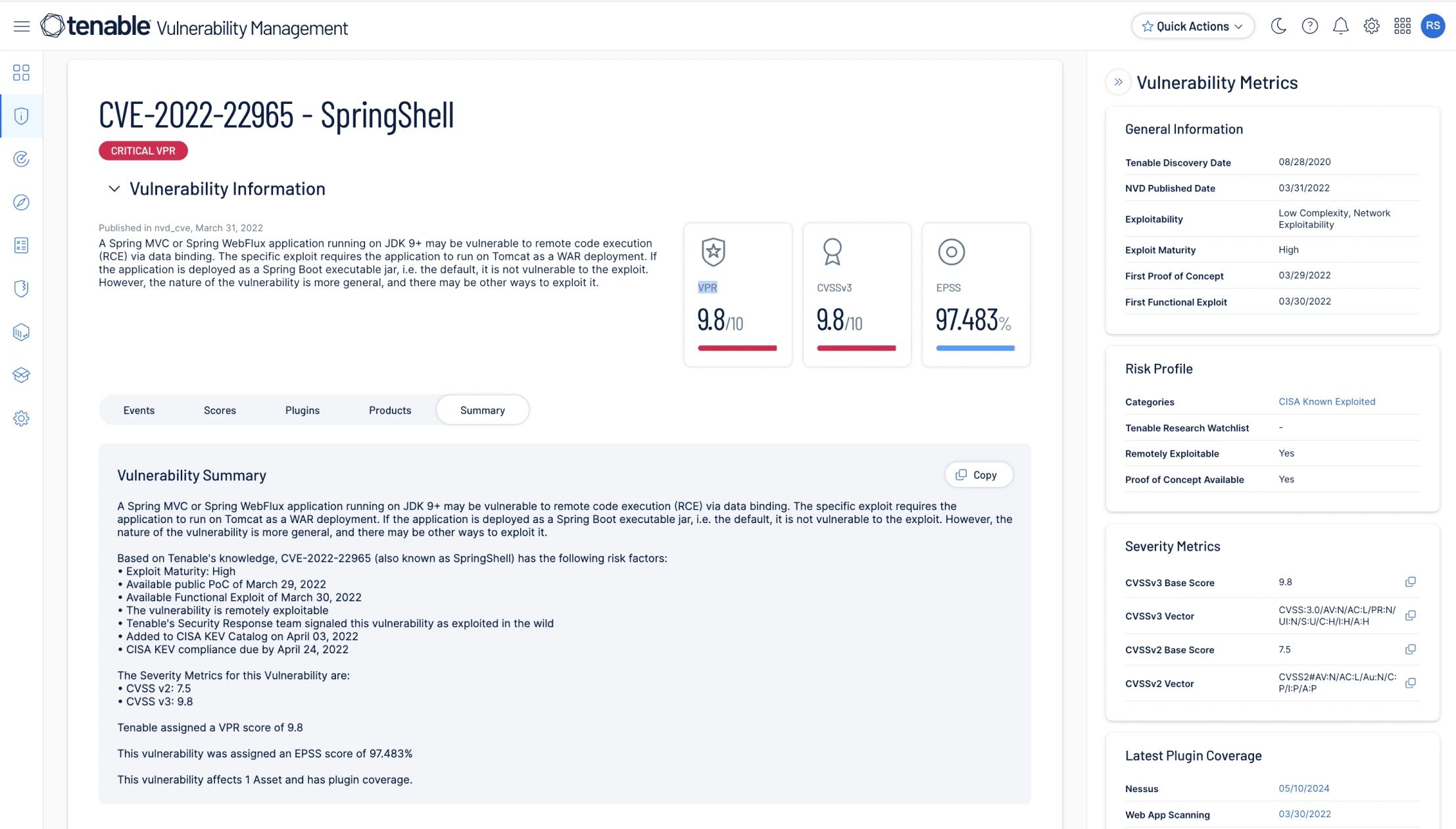Click the Tenable logo
Screen dimensions: 1456x829
95,26
